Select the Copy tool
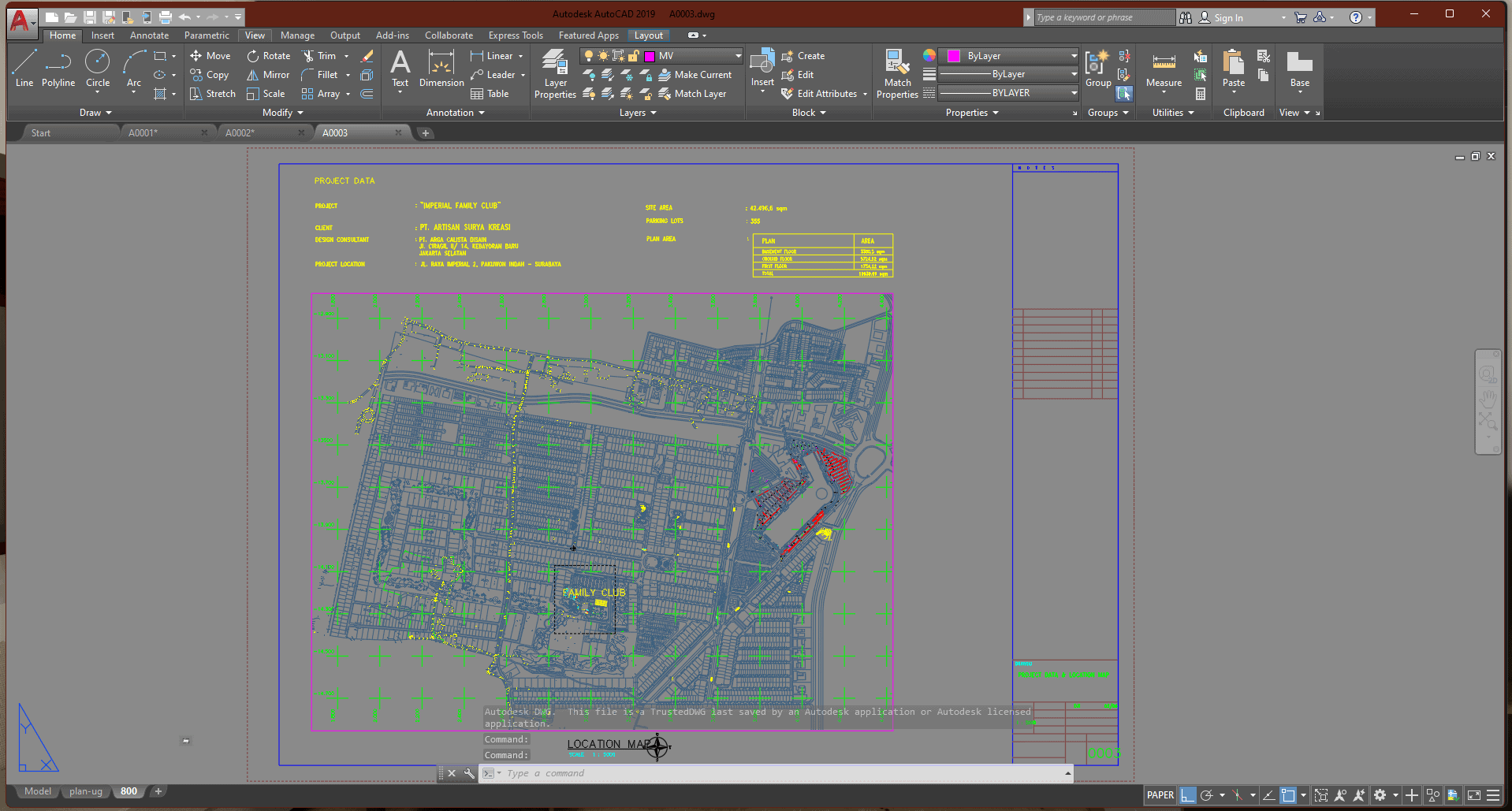Image resolution: width=1512 pixels, height=811 pixels. [x=210, y=74]
